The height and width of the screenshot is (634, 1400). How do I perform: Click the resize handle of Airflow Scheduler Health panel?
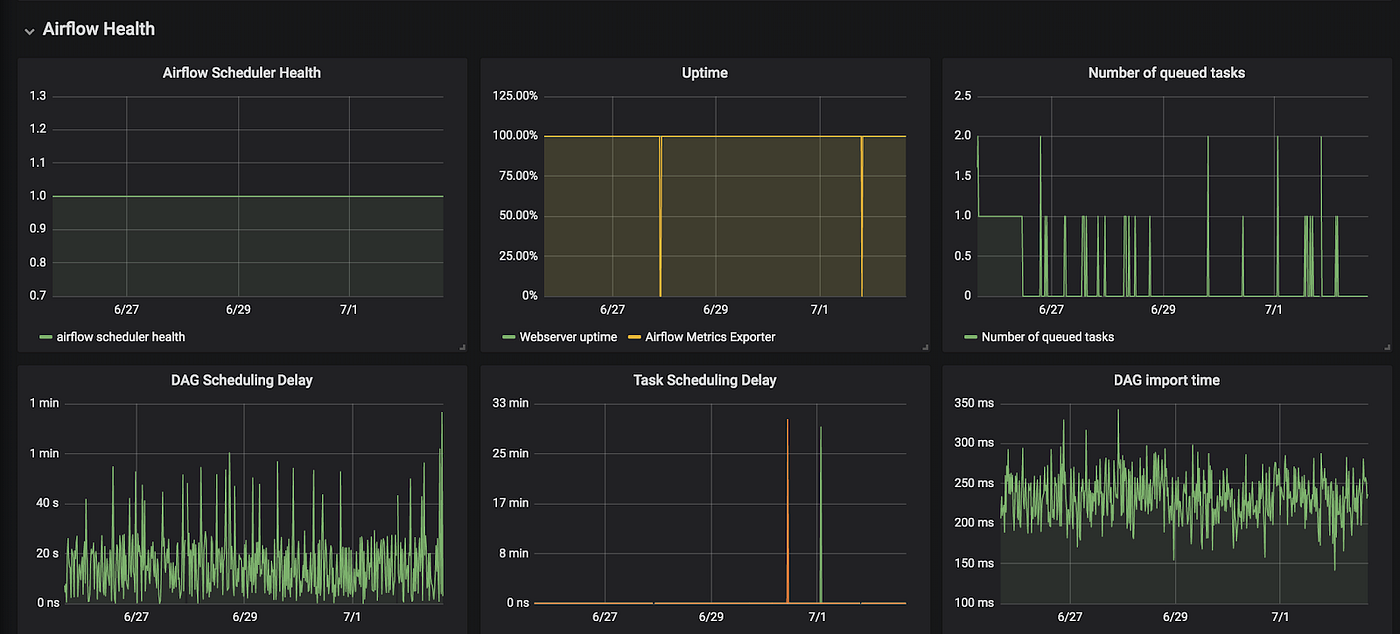pos(462,347)
